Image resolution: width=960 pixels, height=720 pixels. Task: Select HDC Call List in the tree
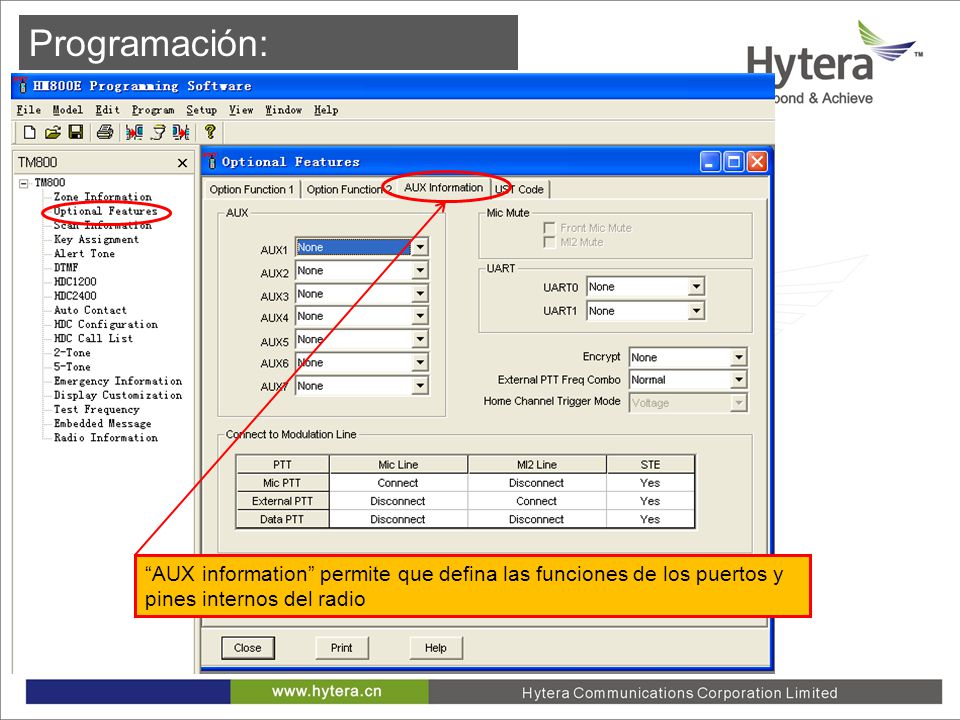[93, 339]
